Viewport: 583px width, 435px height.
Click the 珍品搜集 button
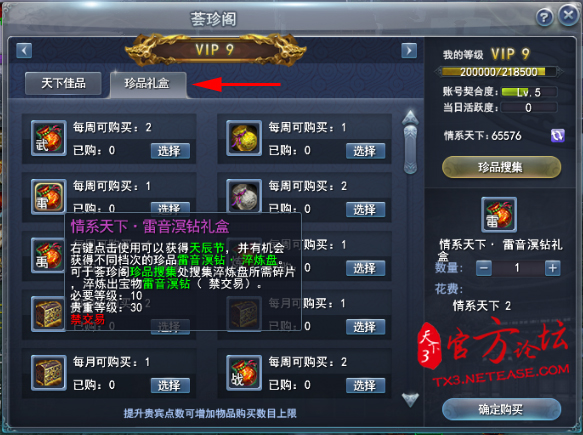[x=501, y=167]
